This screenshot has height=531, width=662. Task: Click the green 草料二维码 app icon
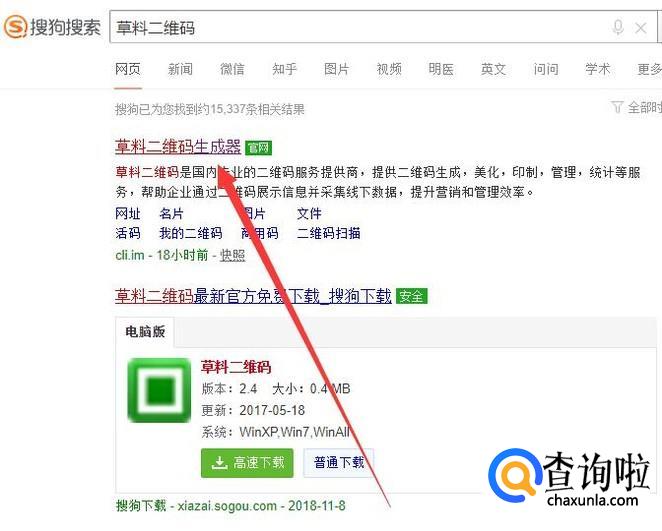[159, 390]
